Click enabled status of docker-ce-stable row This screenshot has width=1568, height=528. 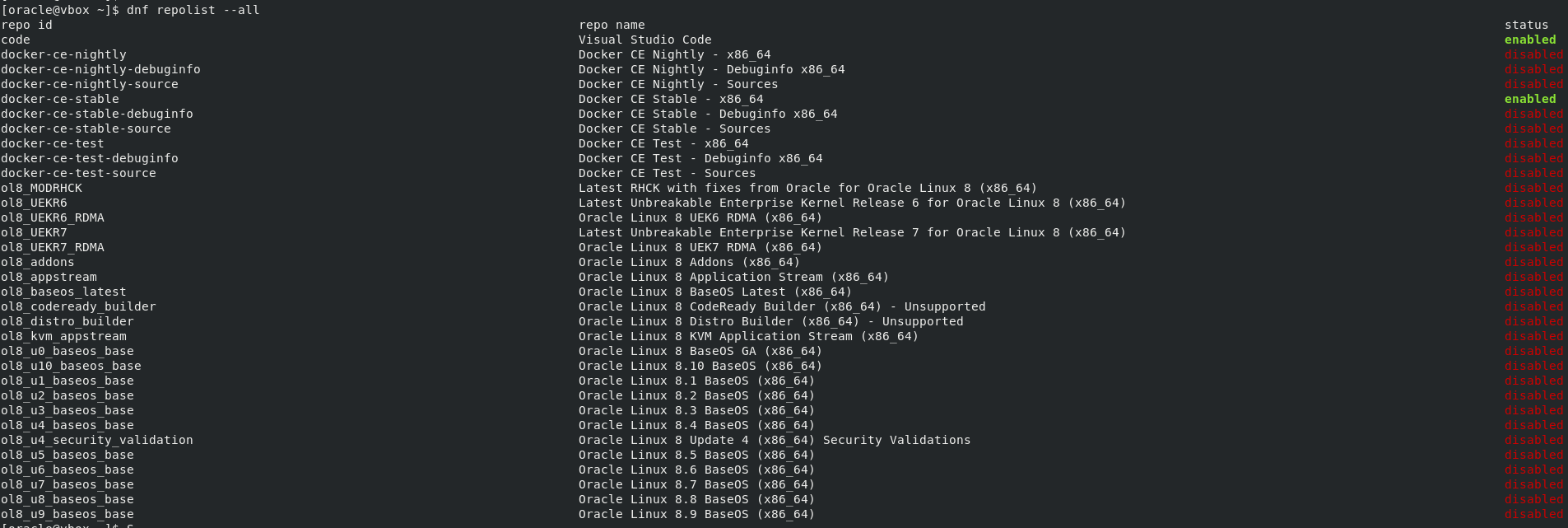click(x=1529, y=99)
